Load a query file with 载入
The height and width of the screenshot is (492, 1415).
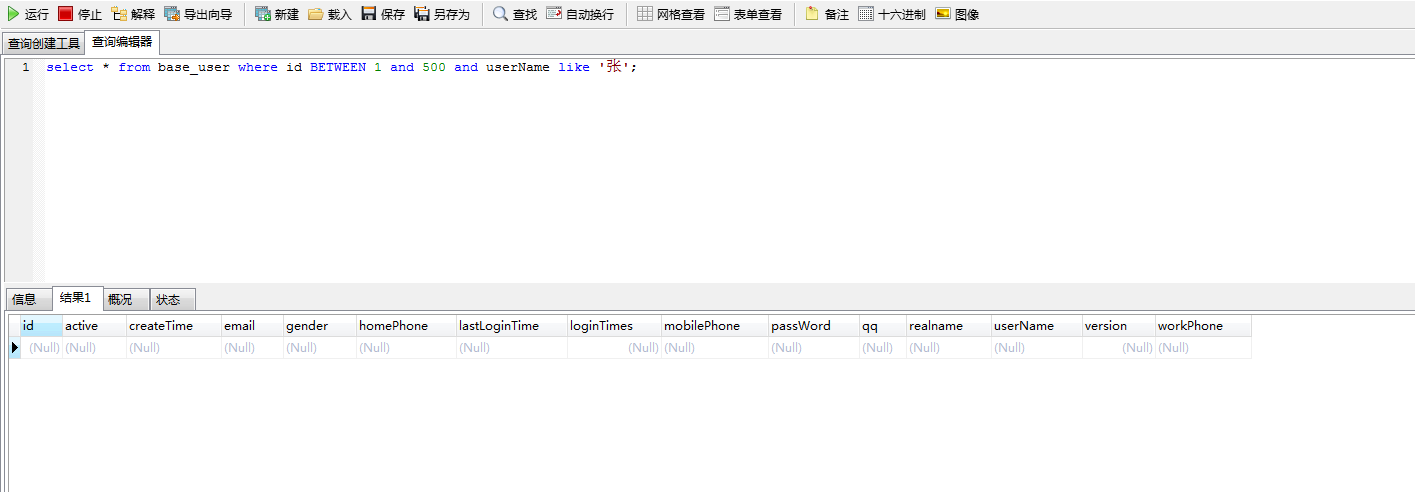[330, 14]
